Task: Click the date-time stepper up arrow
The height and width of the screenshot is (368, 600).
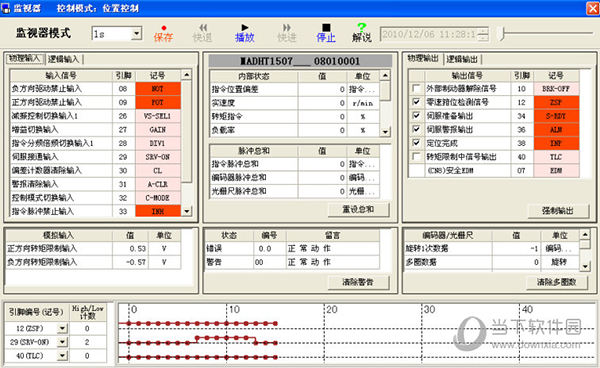Action: click(484, 31)
